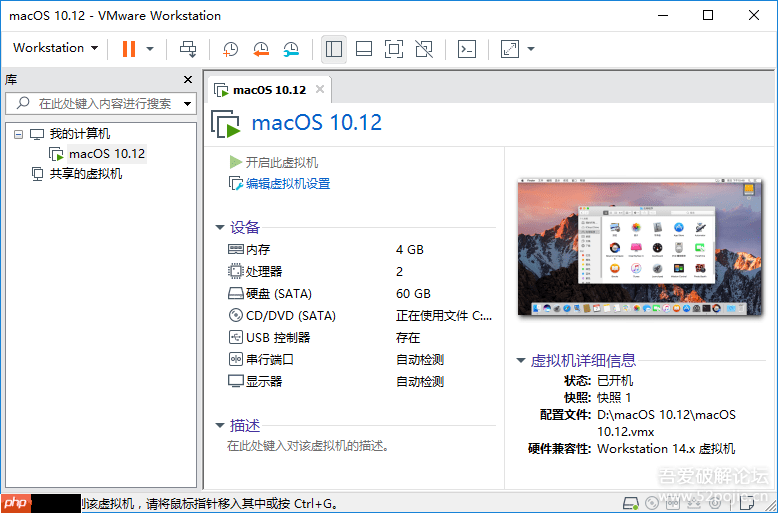778x513 pixels.
Task: Collapse the 虚拟机详细信息 section
Action: click(521, 360)
